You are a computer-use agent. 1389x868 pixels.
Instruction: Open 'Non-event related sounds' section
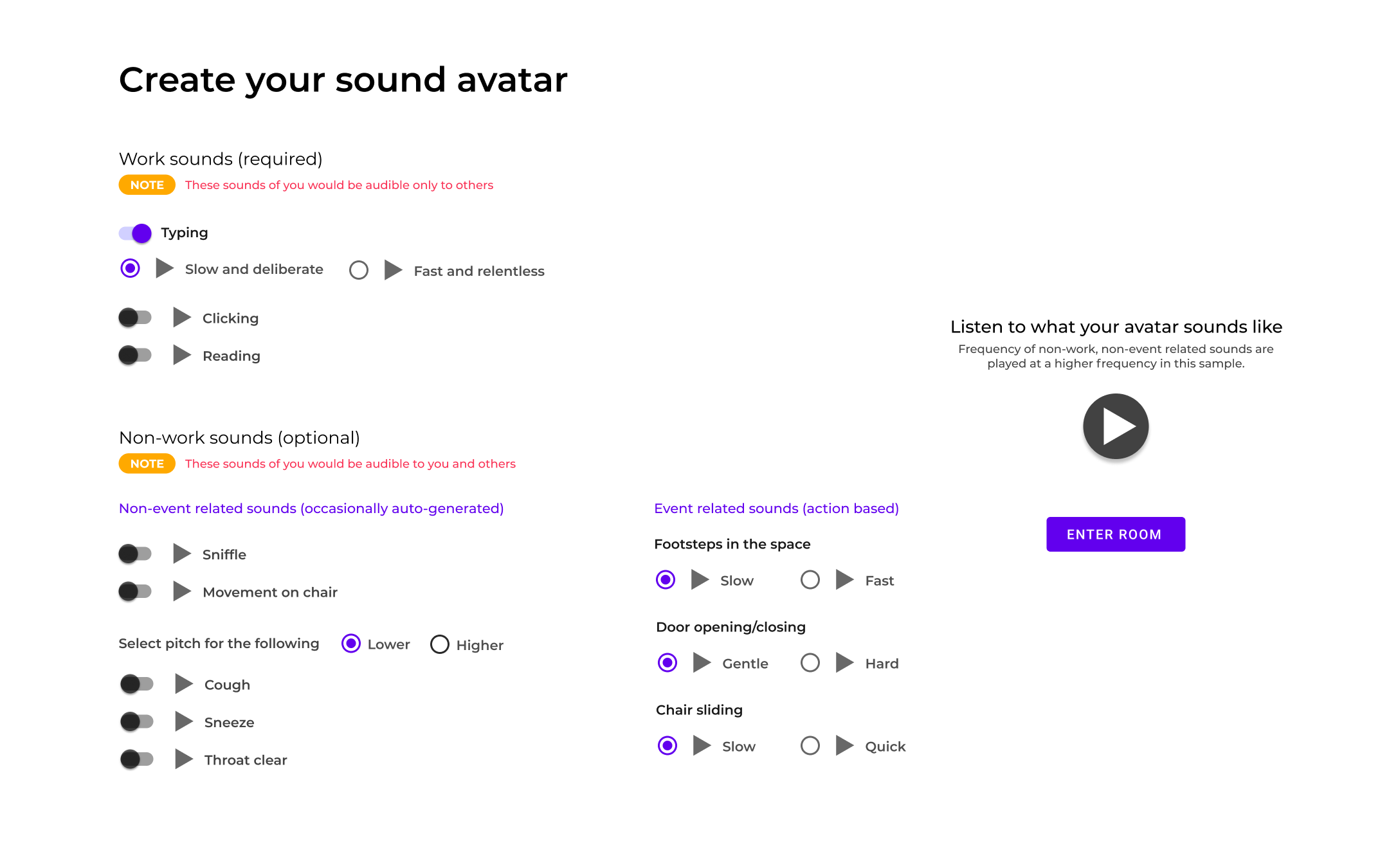311,508
